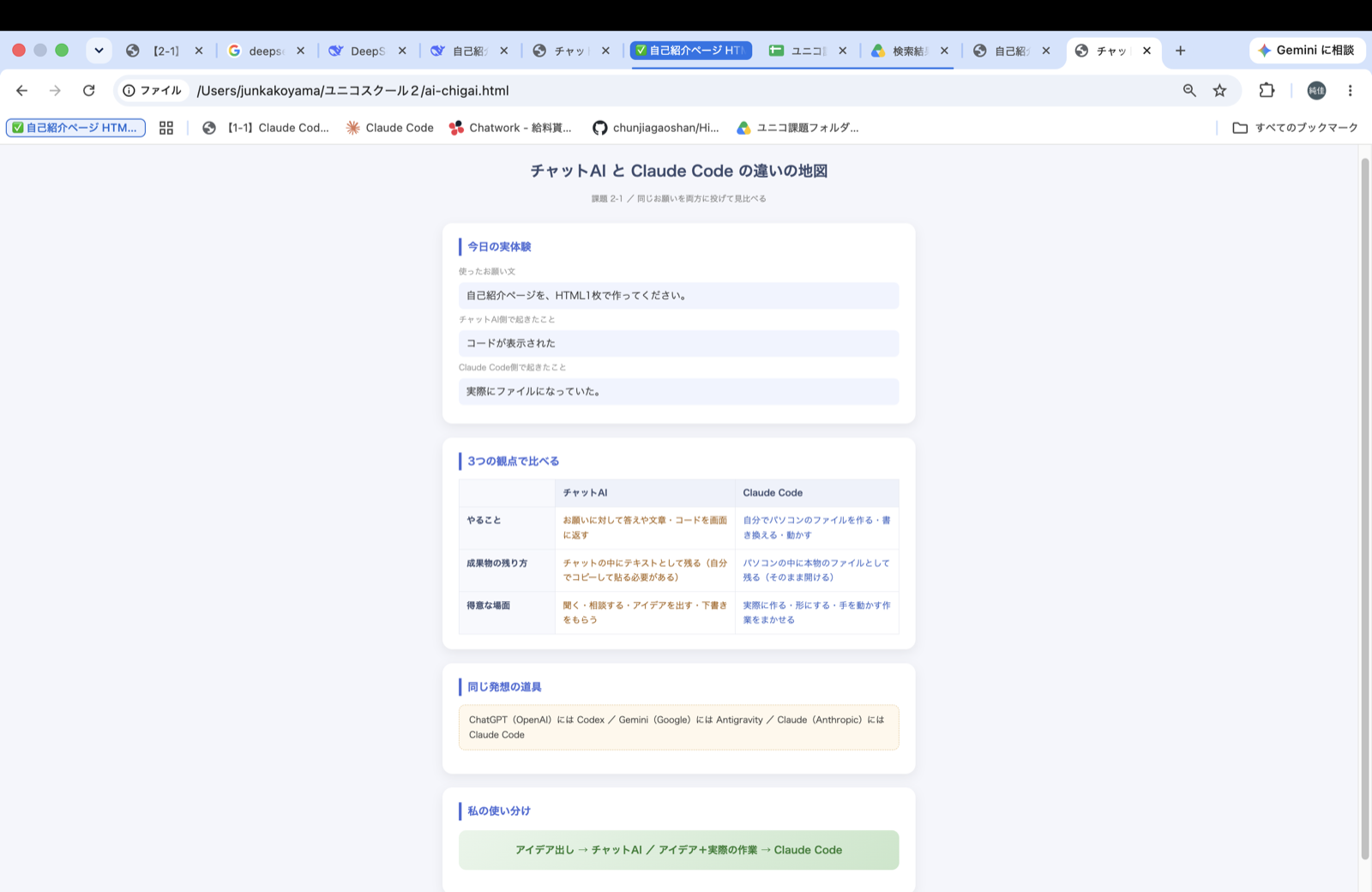Click the cell 聞く・相談する・アイデアを出す

point(645,612)
